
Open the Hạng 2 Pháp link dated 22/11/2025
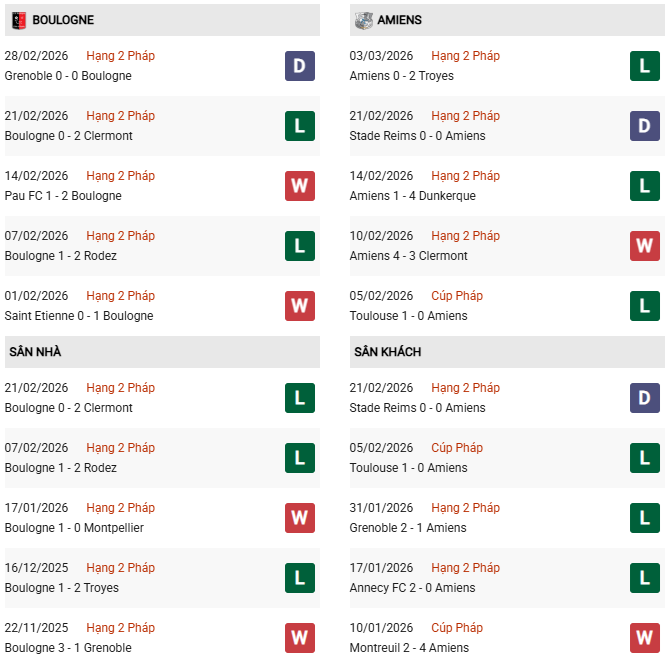(120, 628)
